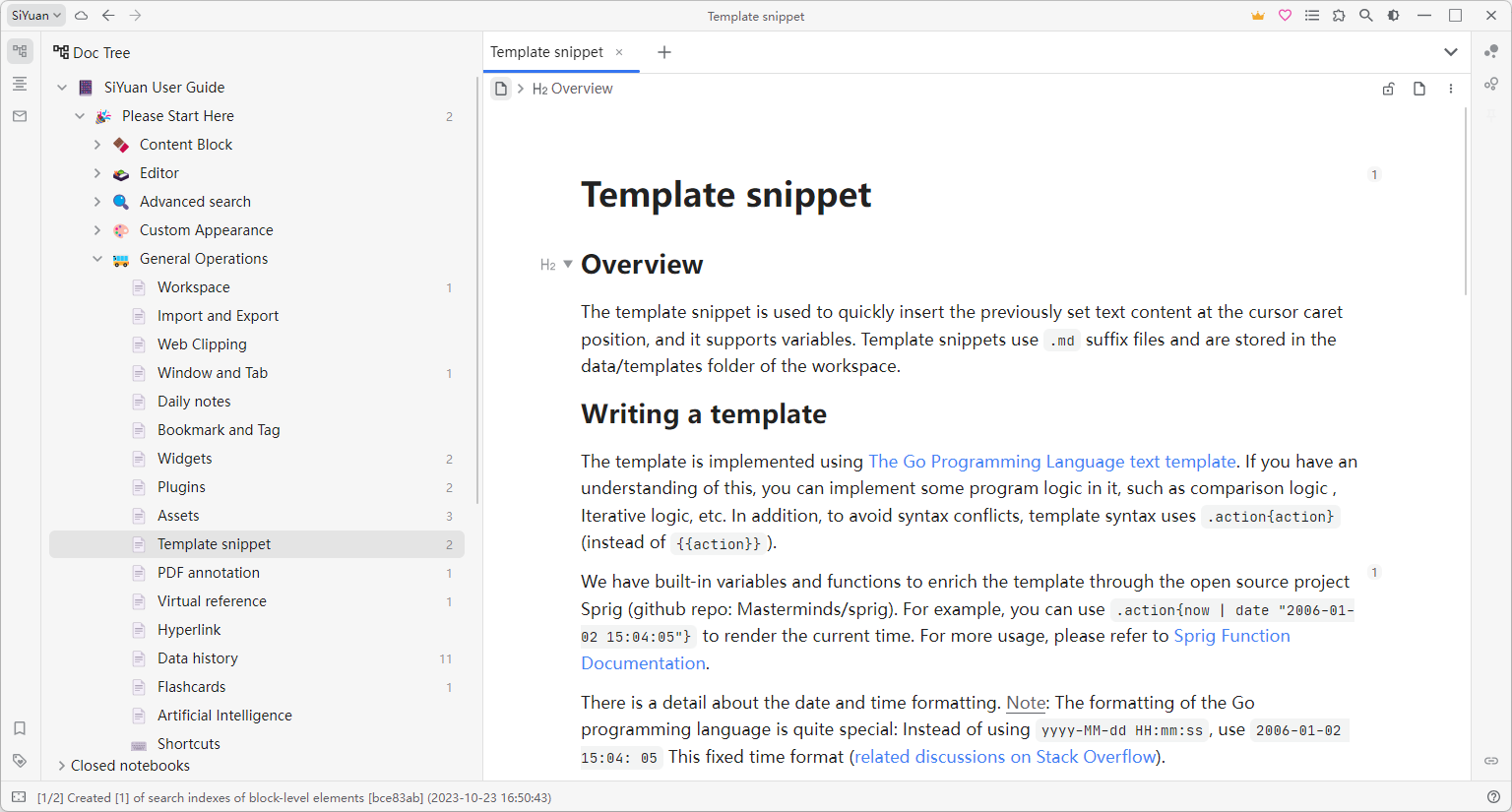Switch to the Template snippet tab
This screenshot has width=1512, height=812.
[x=547, y=52]
